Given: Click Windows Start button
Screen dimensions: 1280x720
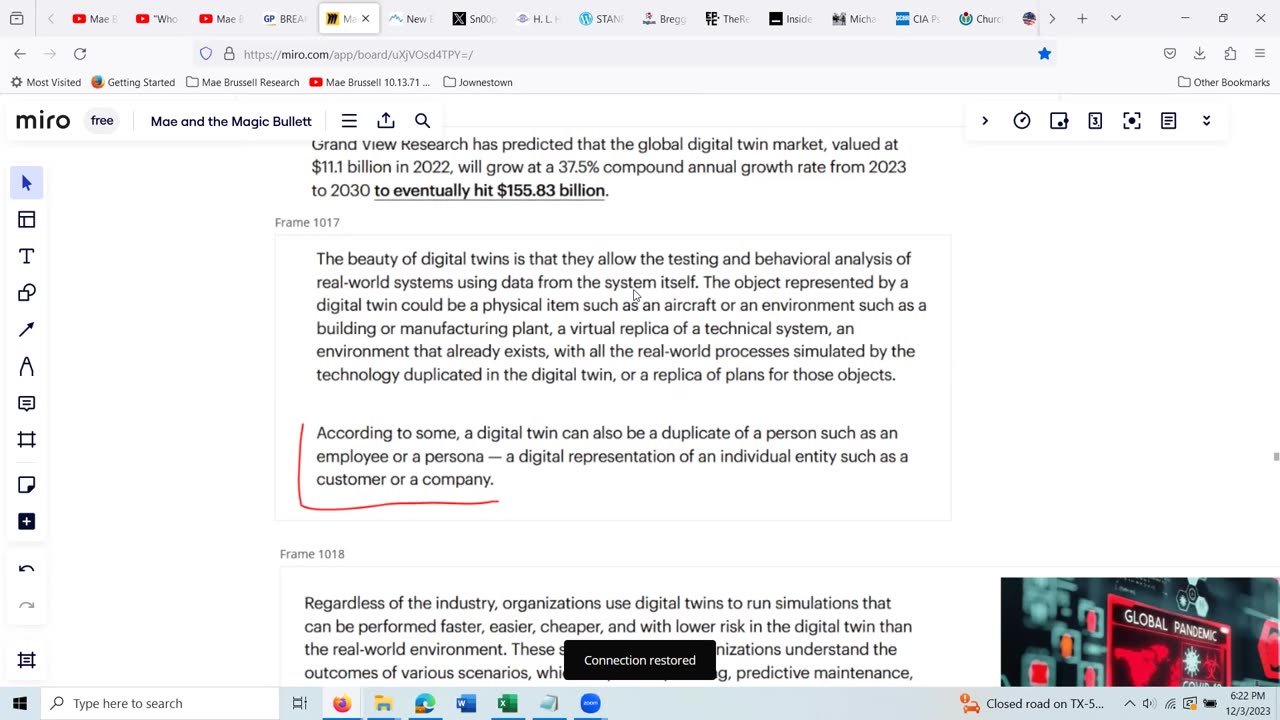Looking at the screenshot, I should click(20, 703).
